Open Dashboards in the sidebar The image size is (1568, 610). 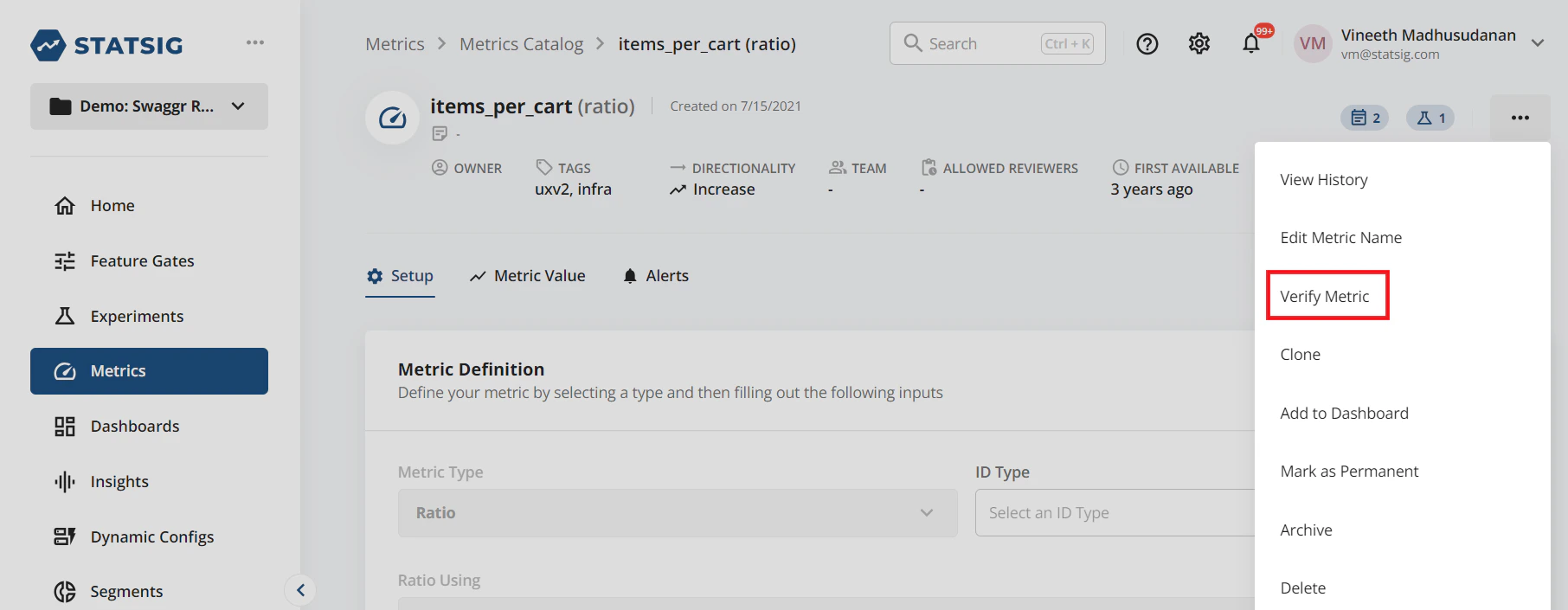click(x=149, y=427)
